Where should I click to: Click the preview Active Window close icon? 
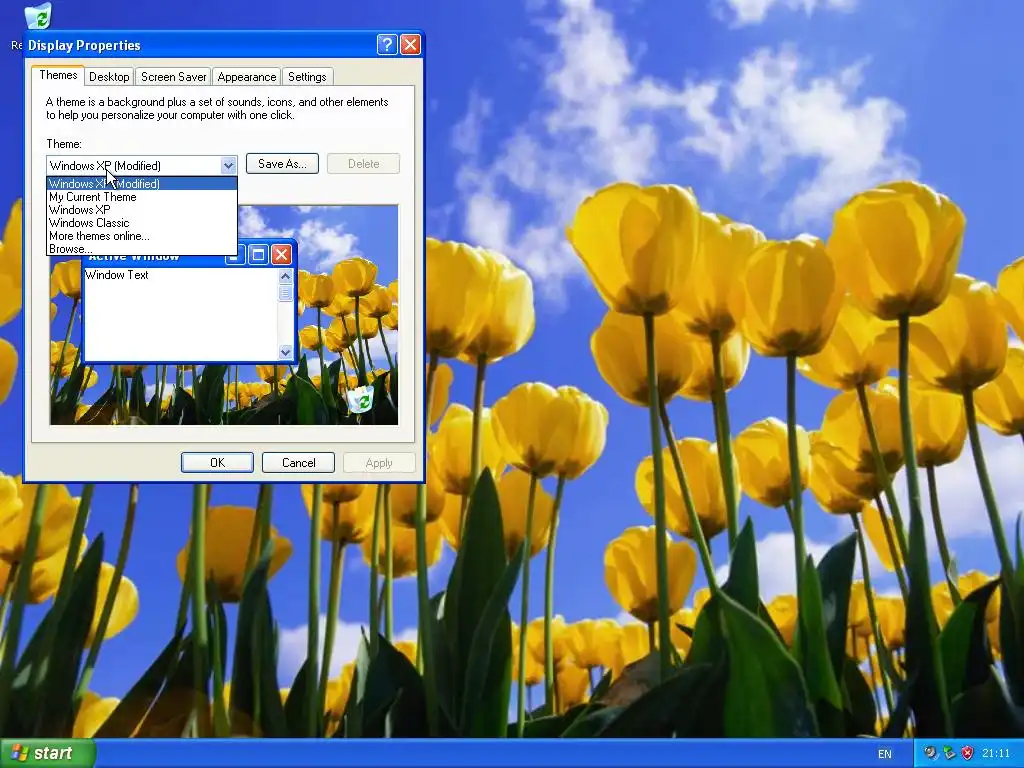pyautogui.click(x=281, y=255)
